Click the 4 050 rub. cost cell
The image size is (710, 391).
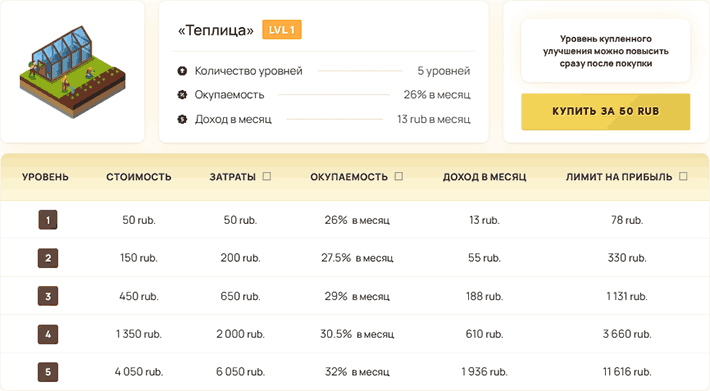[139, 372]
